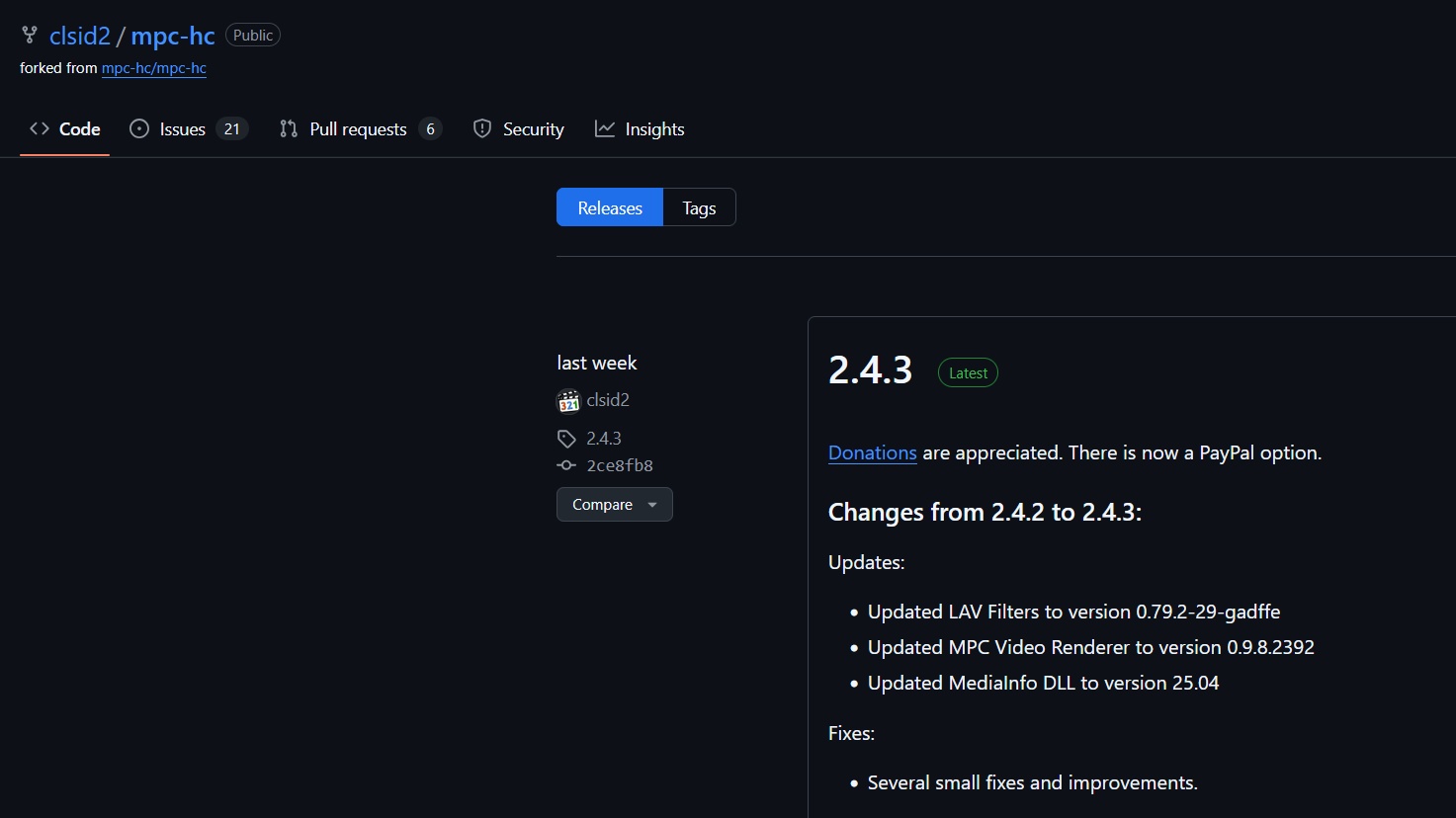Image resolution: width=1456 pixels, height=818 pixels.
Task: Open the clsid2 release author link
Action: tap(608, 400)
